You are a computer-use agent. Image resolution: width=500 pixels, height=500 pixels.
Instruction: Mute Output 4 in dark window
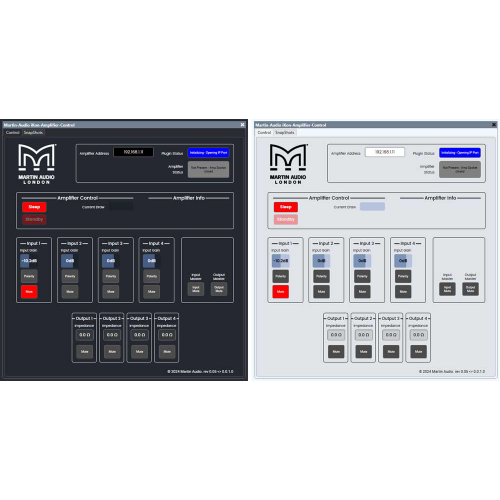(x=167, y=352)
